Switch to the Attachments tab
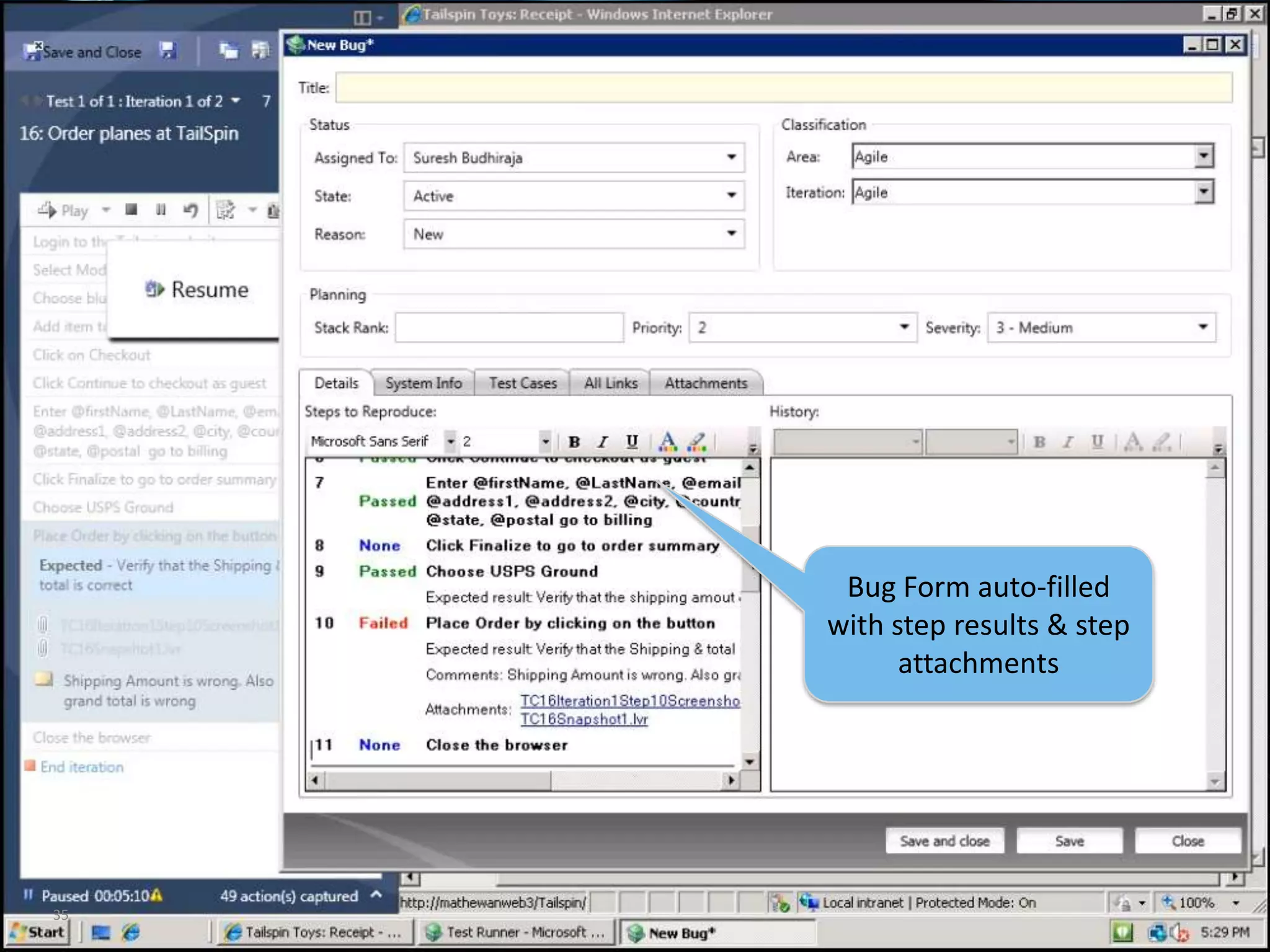Image resolution: width=1270 pixels, height=952 pixels. click(706, 383)
